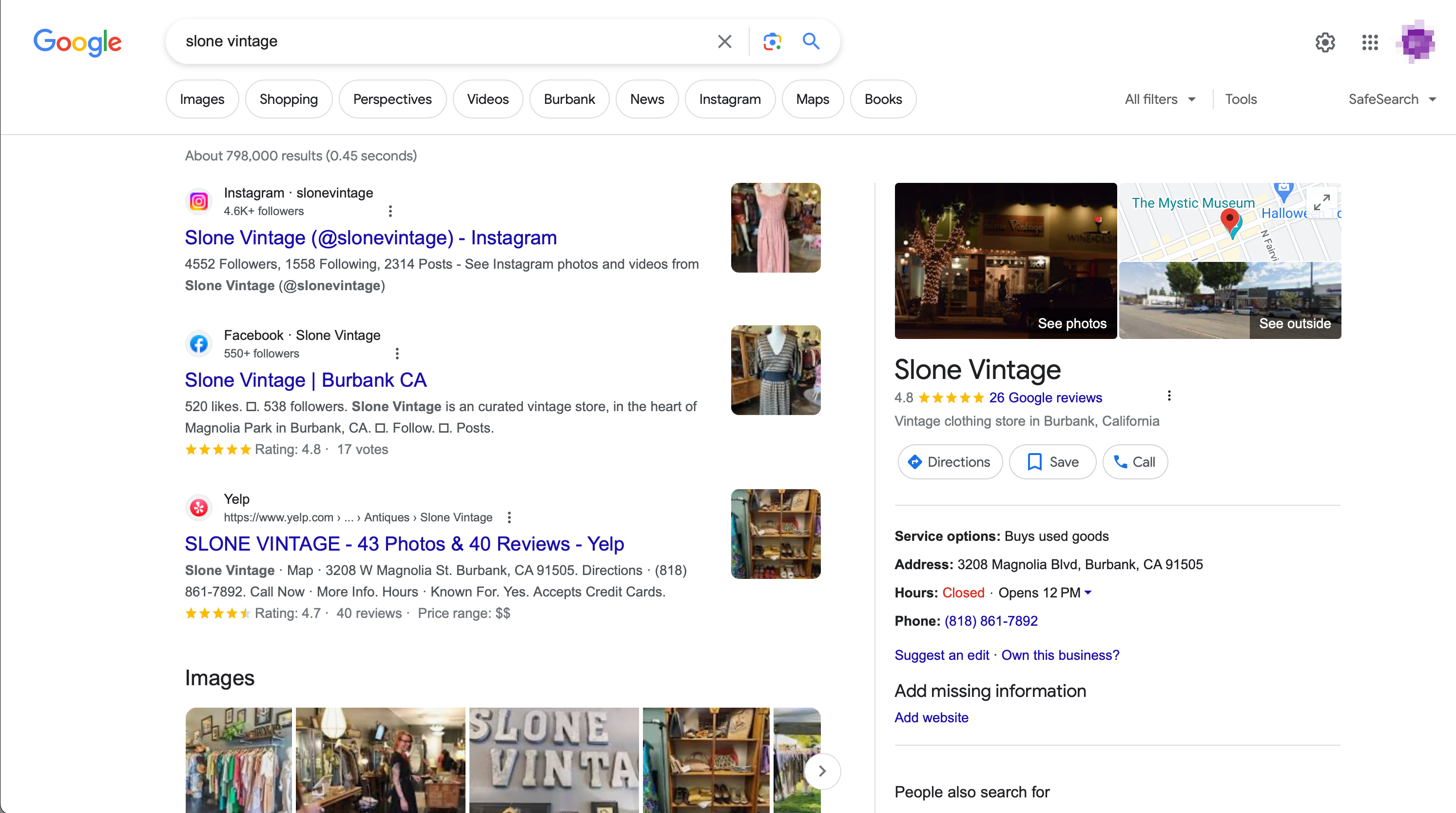Select the Books filter chip
The width and height of the screenshot is (1456, 813).
point(883,99)
